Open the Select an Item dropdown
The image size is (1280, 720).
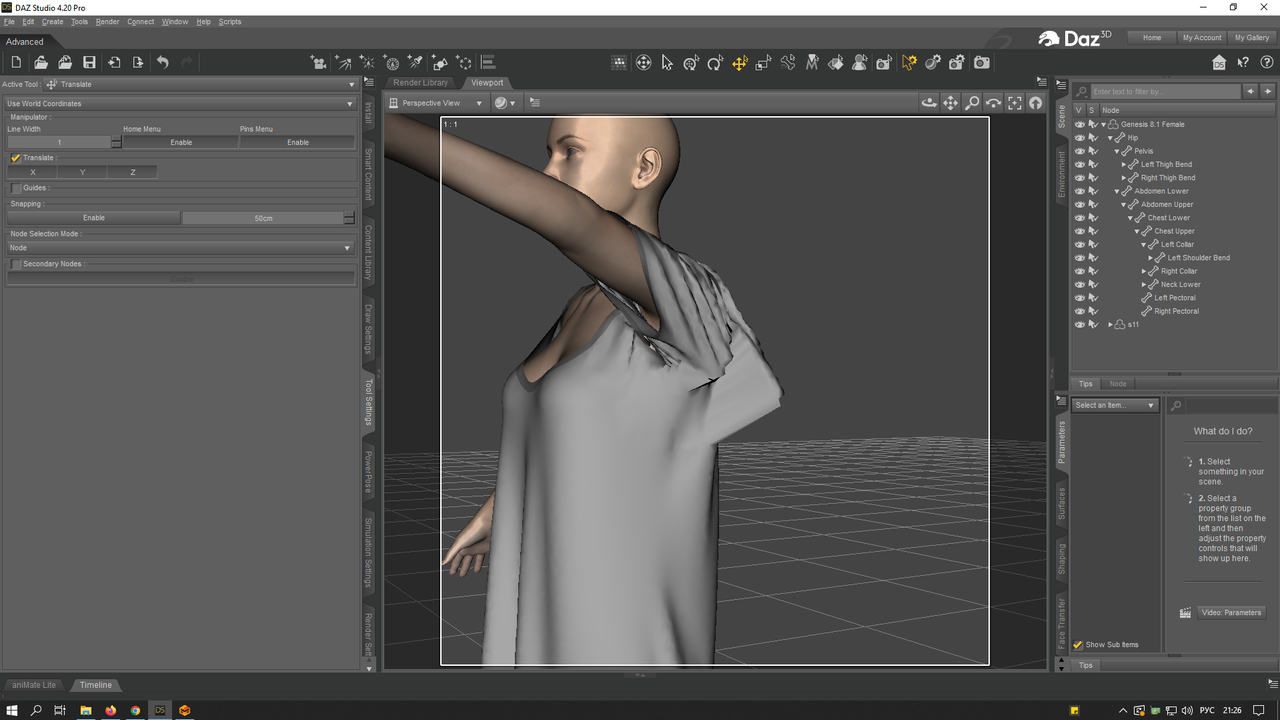coord(1115,406)
